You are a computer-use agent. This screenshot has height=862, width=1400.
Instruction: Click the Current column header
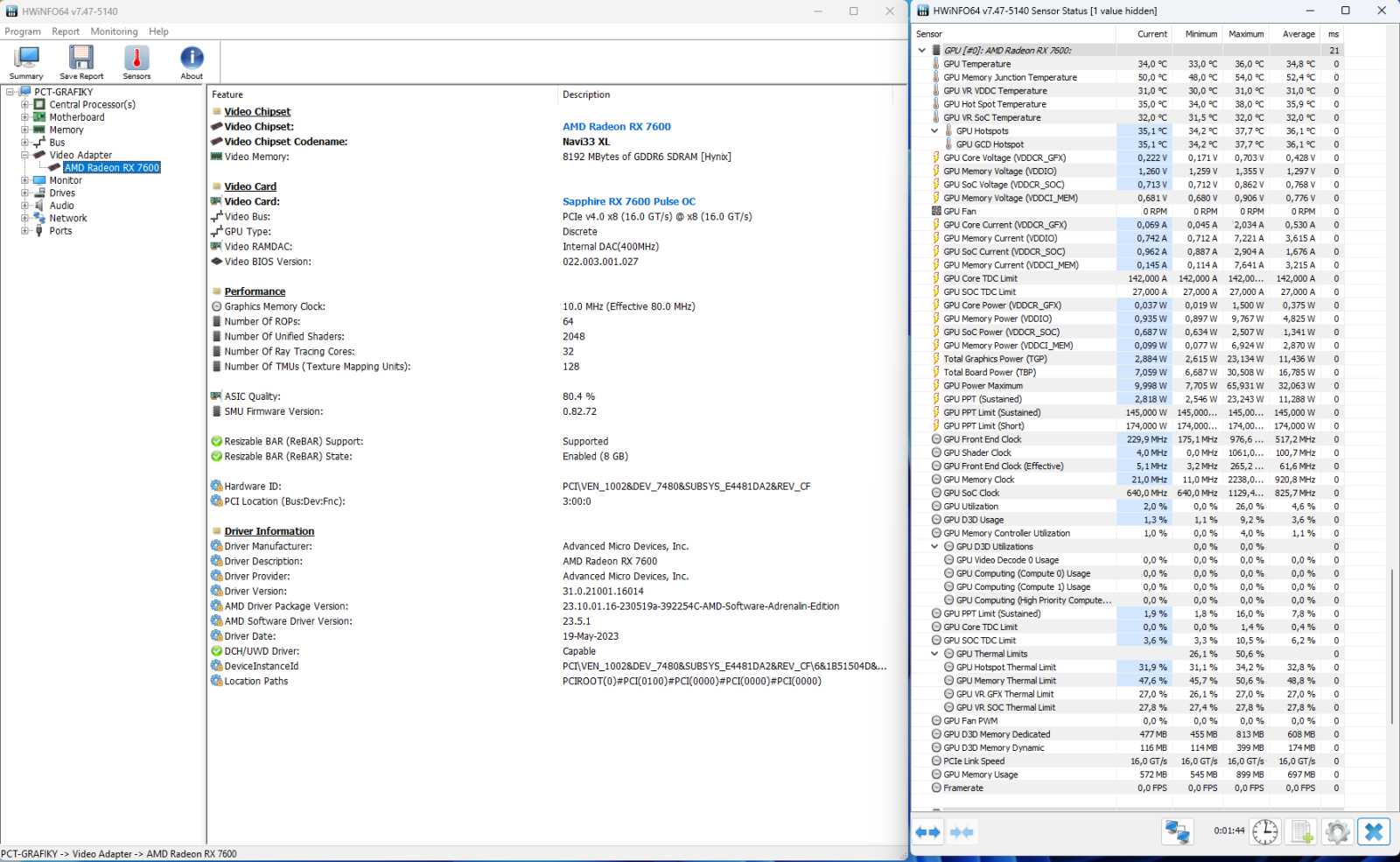coord(1144,34)
